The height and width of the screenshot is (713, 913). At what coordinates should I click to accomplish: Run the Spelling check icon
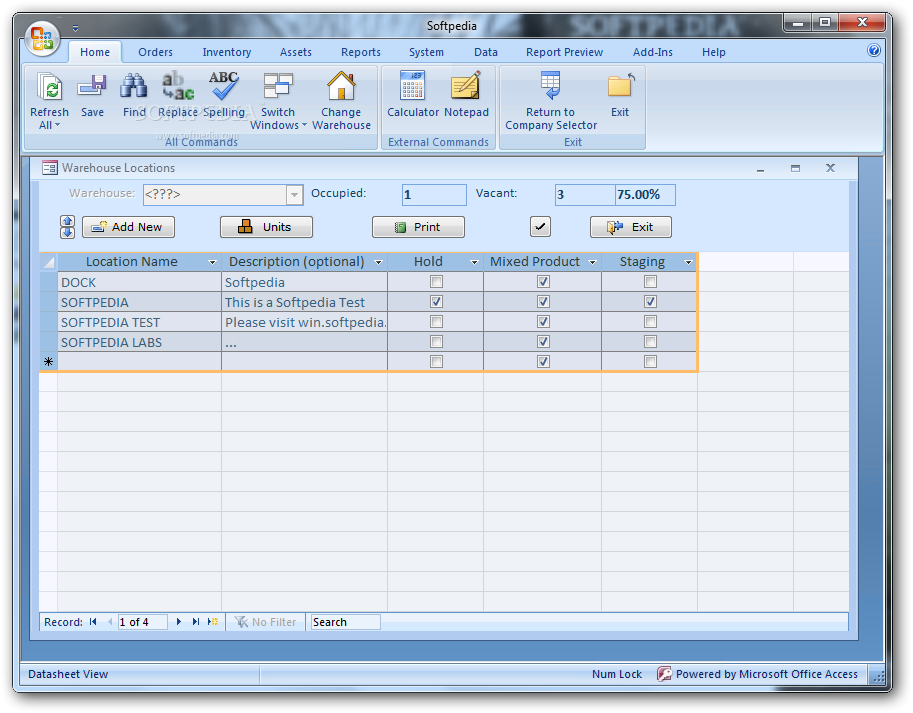(224, 86)
